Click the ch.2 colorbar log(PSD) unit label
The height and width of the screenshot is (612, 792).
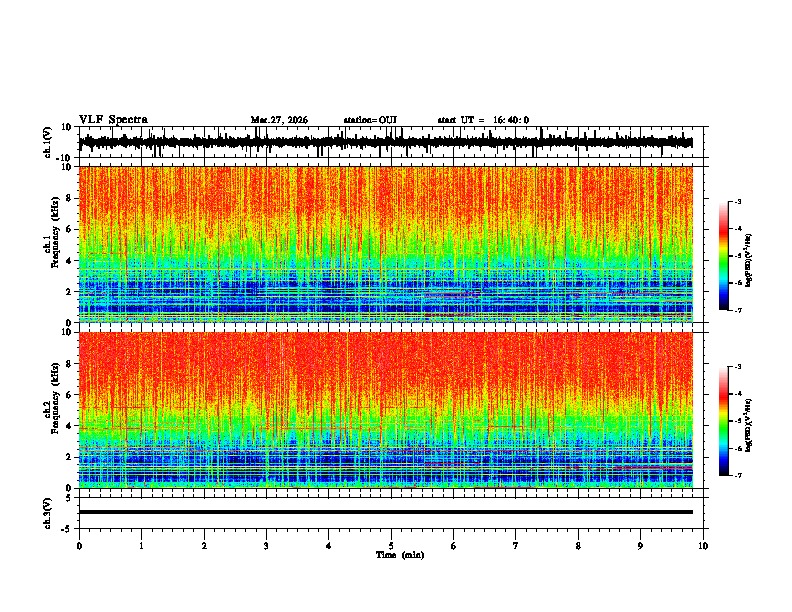tap(749, 425)
